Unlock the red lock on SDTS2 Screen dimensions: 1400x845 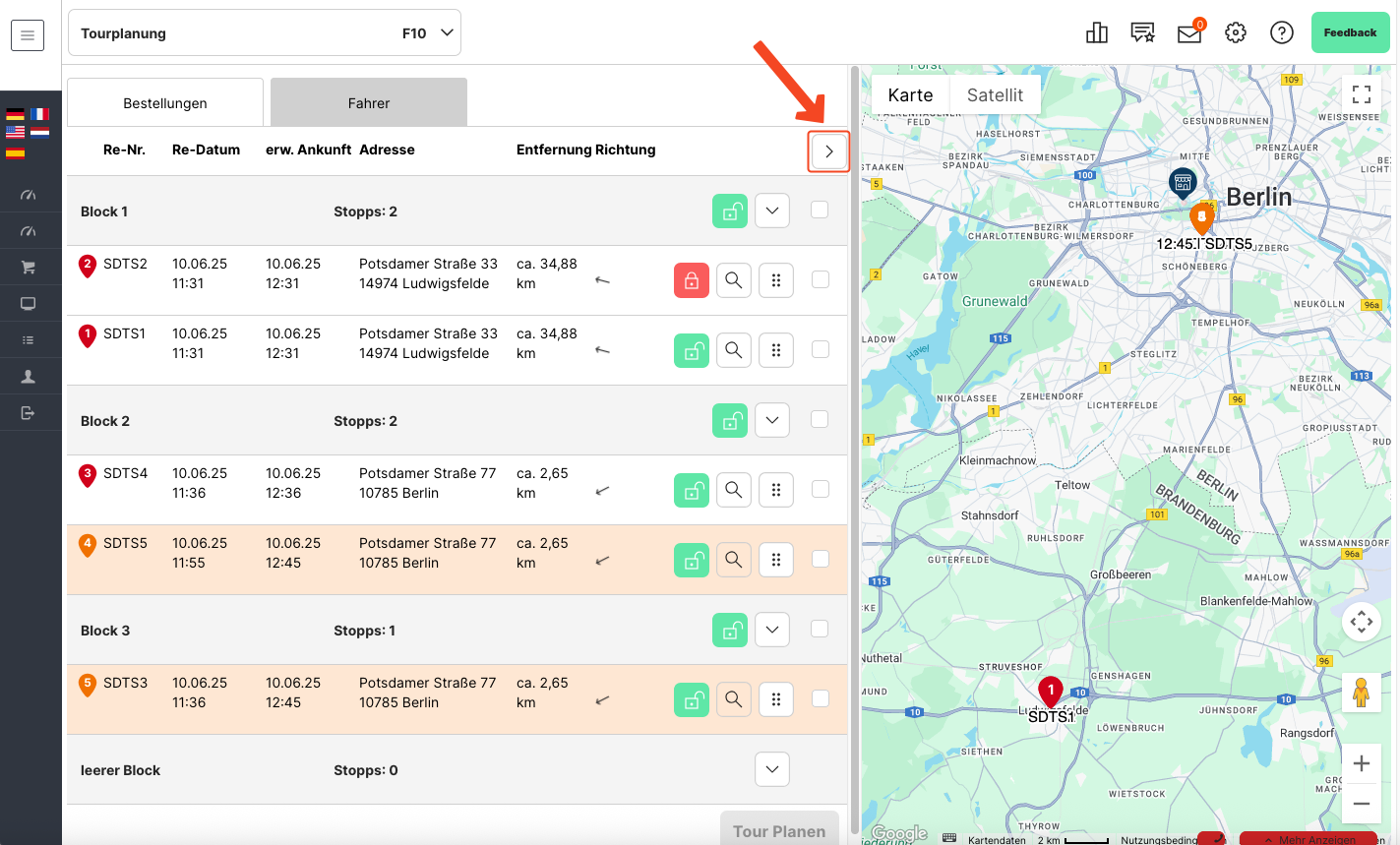[x=692, y=280]
